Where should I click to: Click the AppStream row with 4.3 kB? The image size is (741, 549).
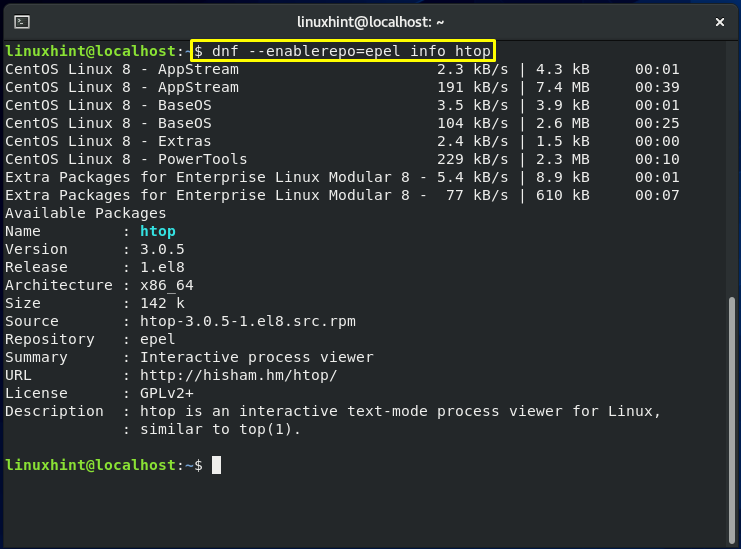click(x=342, y=69)
